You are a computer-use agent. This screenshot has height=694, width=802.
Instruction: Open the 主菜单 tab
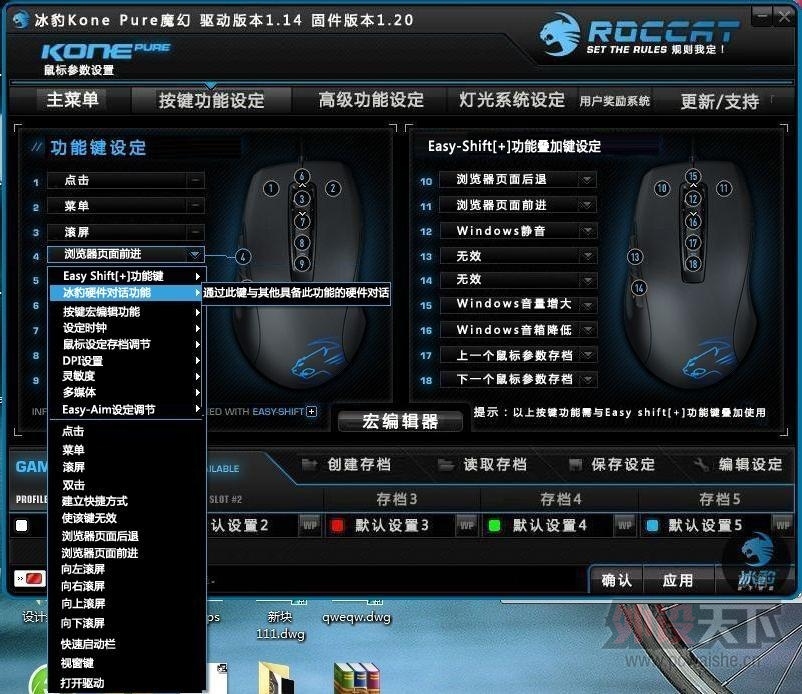(72, 99)
